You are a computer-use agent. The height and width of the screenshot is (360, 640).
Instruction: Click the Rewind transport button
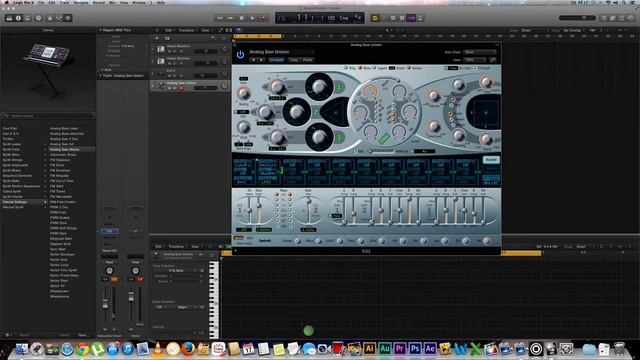pyautogui.click(x=220, y=18)
